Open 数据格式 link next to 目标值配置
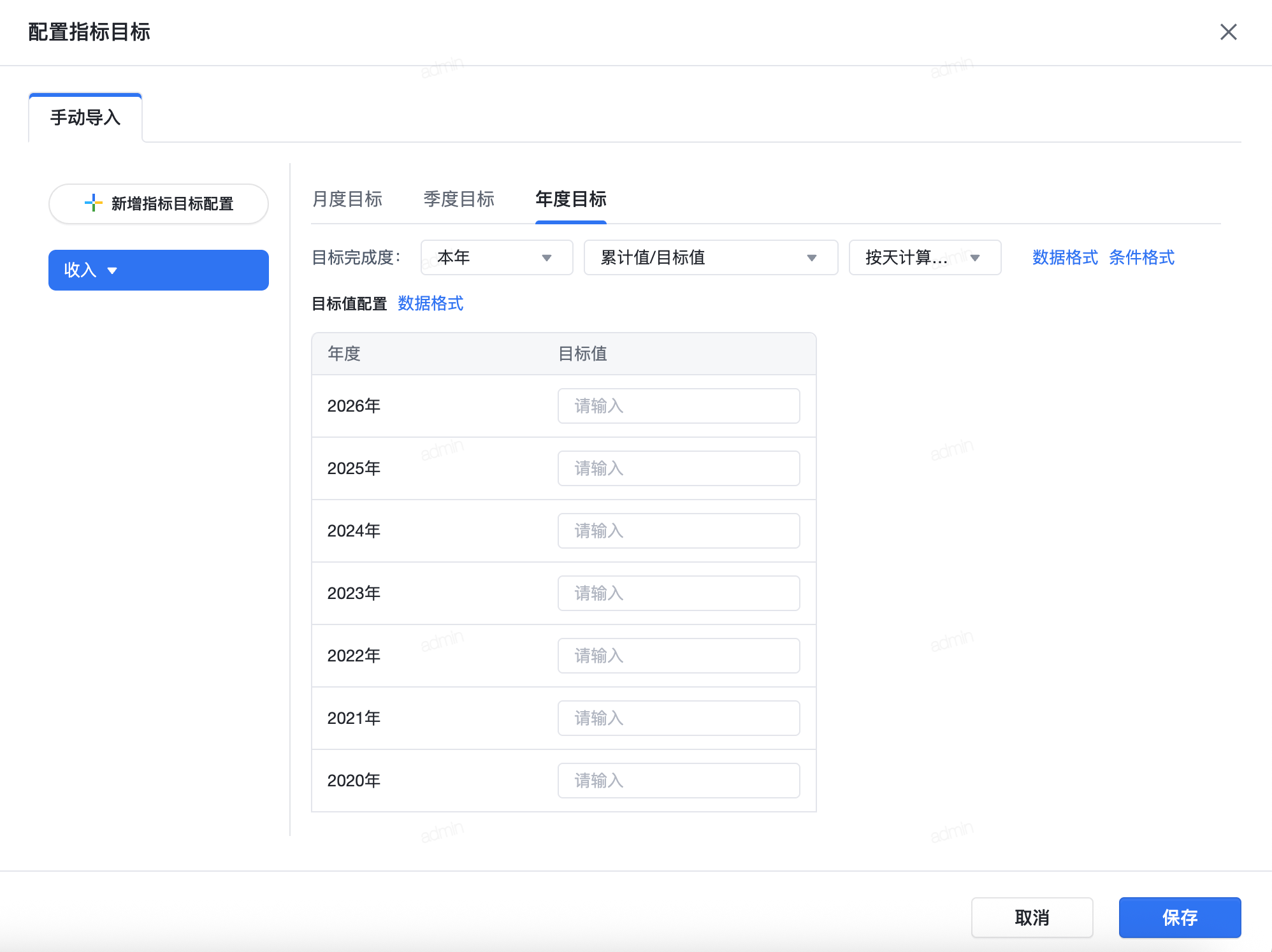 [431, 303]
